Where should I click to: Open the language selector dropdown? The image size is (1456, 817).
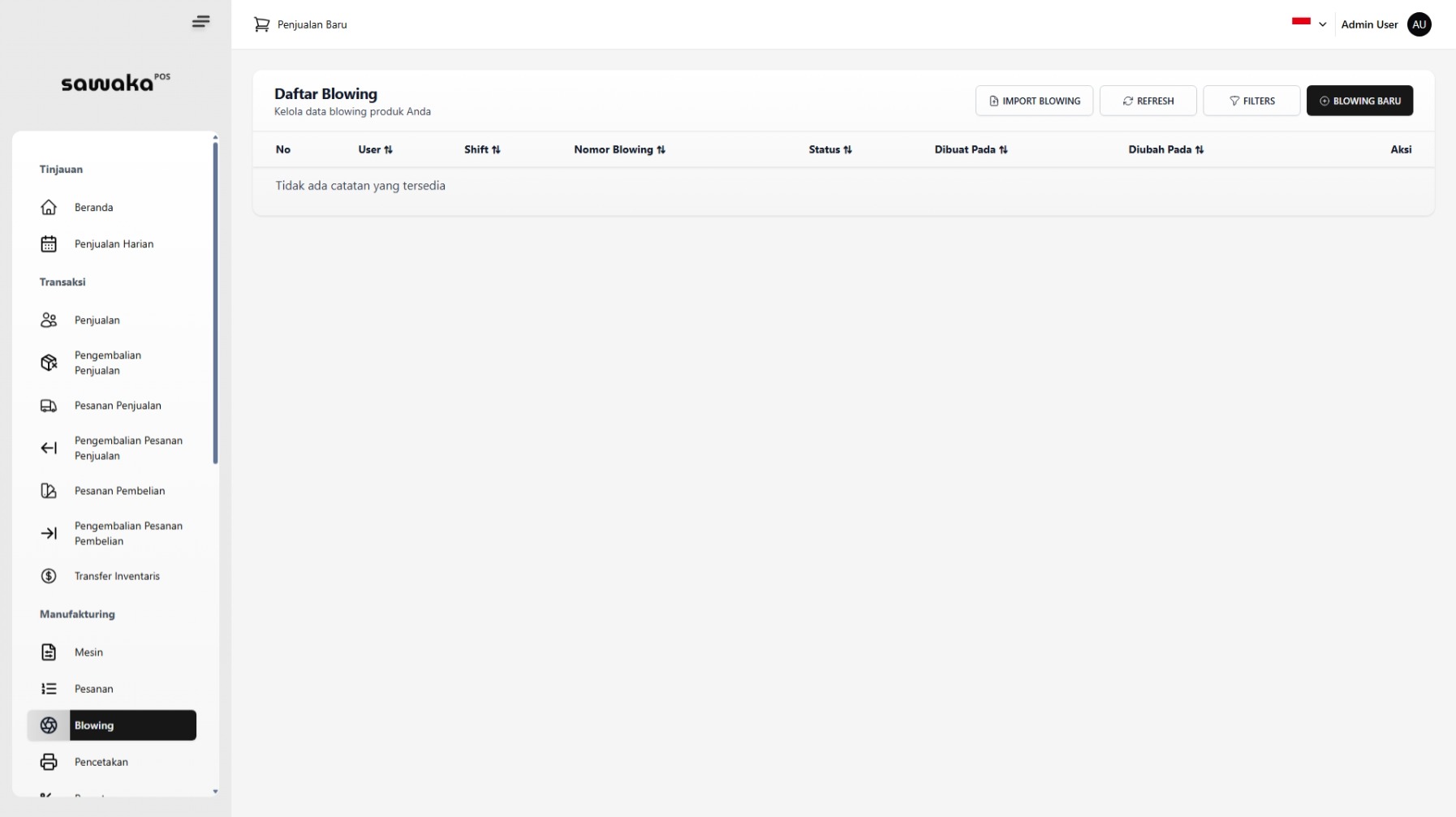coord(1308,24)
